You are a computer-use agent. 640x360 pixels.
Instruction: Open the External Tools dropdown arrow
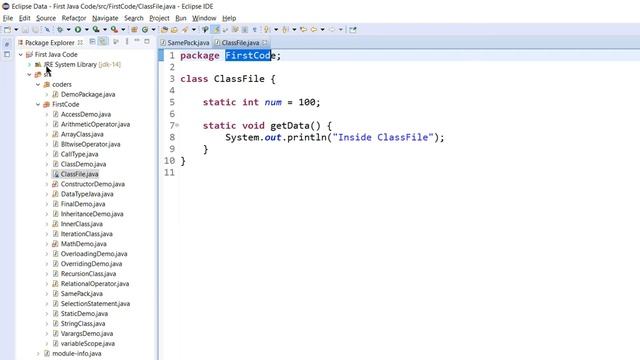tap(123, 29)
